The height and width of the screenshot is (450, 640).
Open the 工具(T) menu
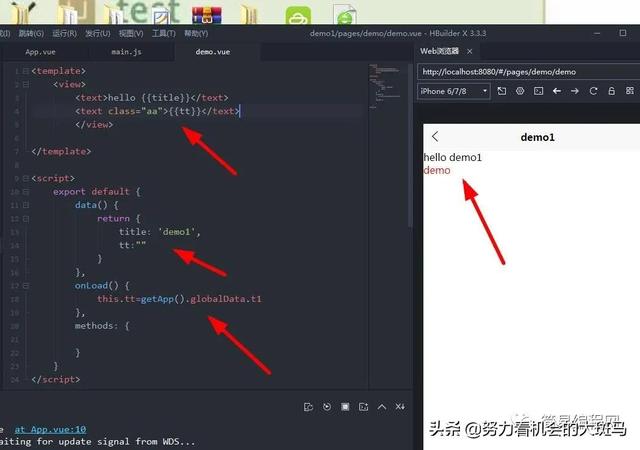pyautogui.click(x=164, y=33)
